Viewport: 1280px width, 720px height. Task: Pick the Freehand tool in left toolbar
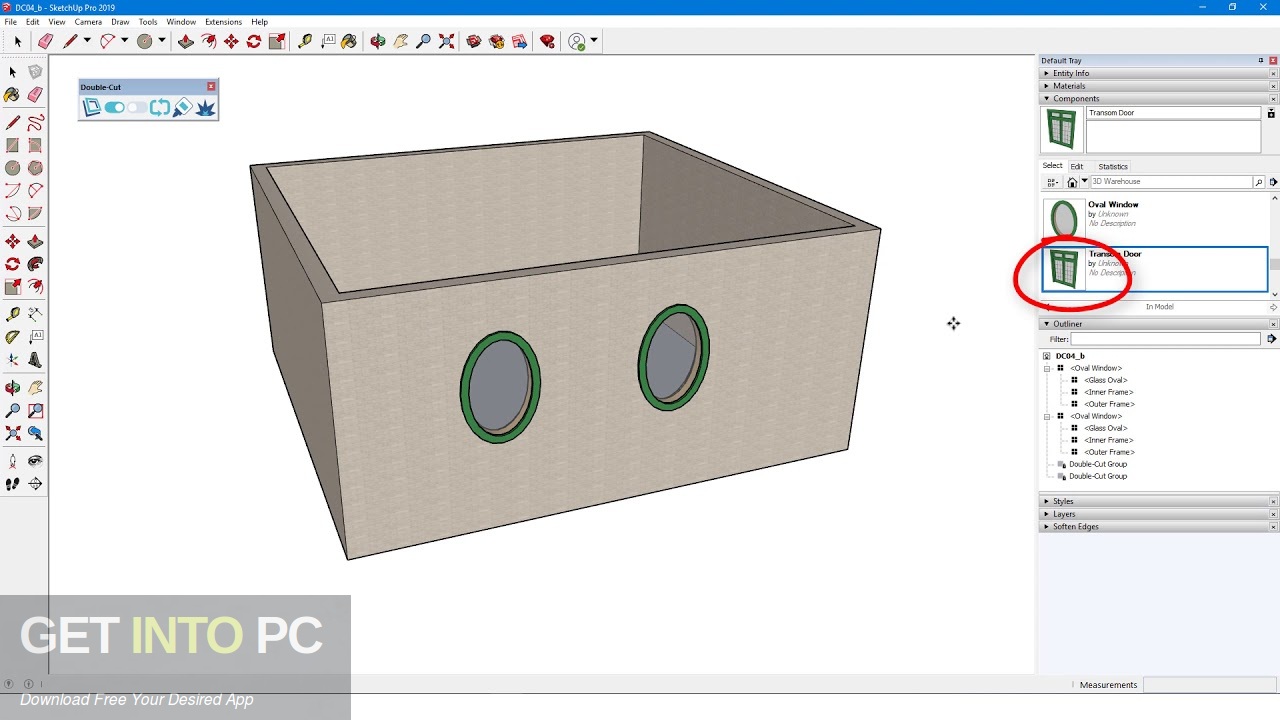point(35,123)
